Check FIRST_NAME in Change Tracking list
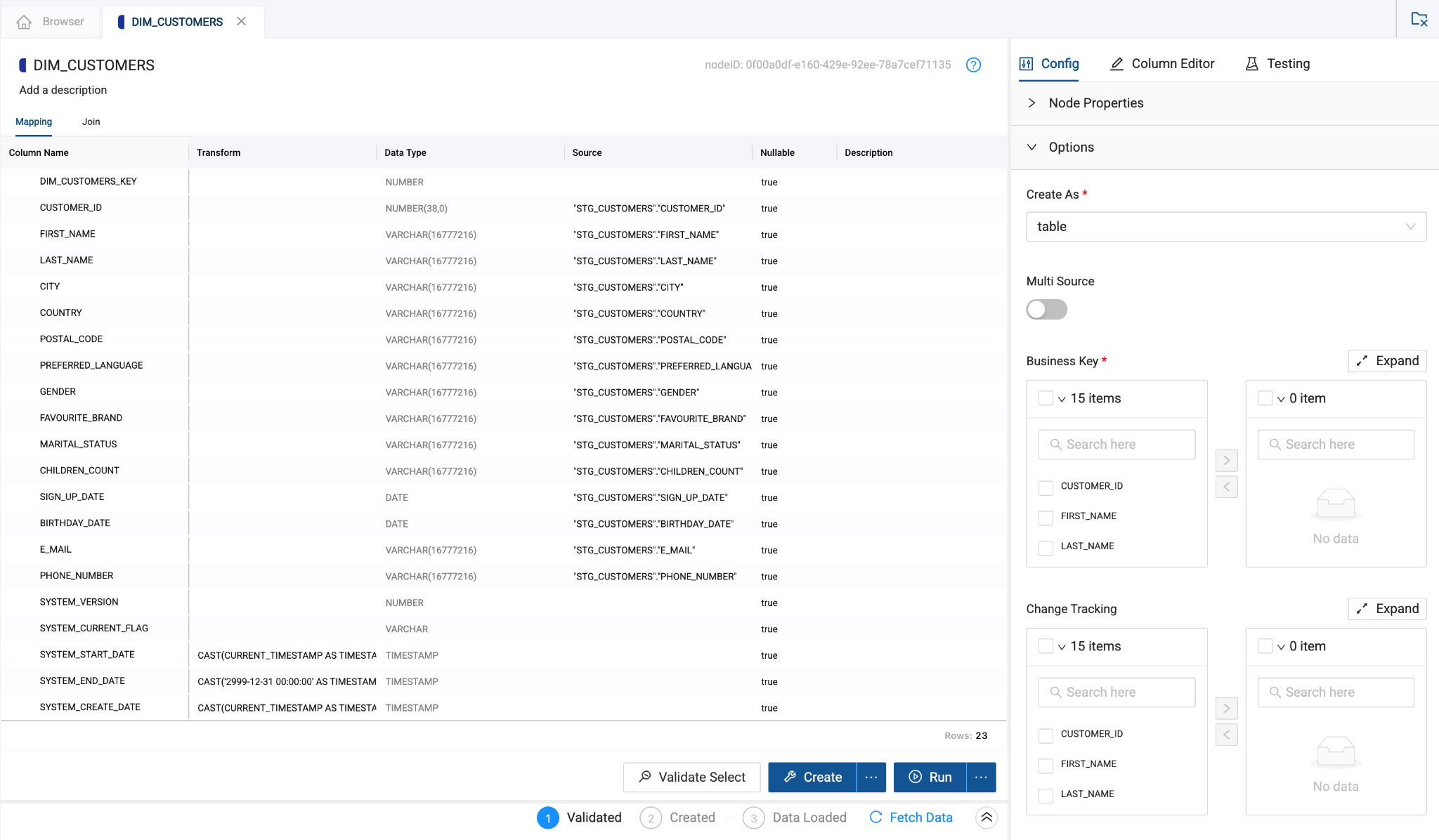The image size is (1439, 840). coord(1046,765)
